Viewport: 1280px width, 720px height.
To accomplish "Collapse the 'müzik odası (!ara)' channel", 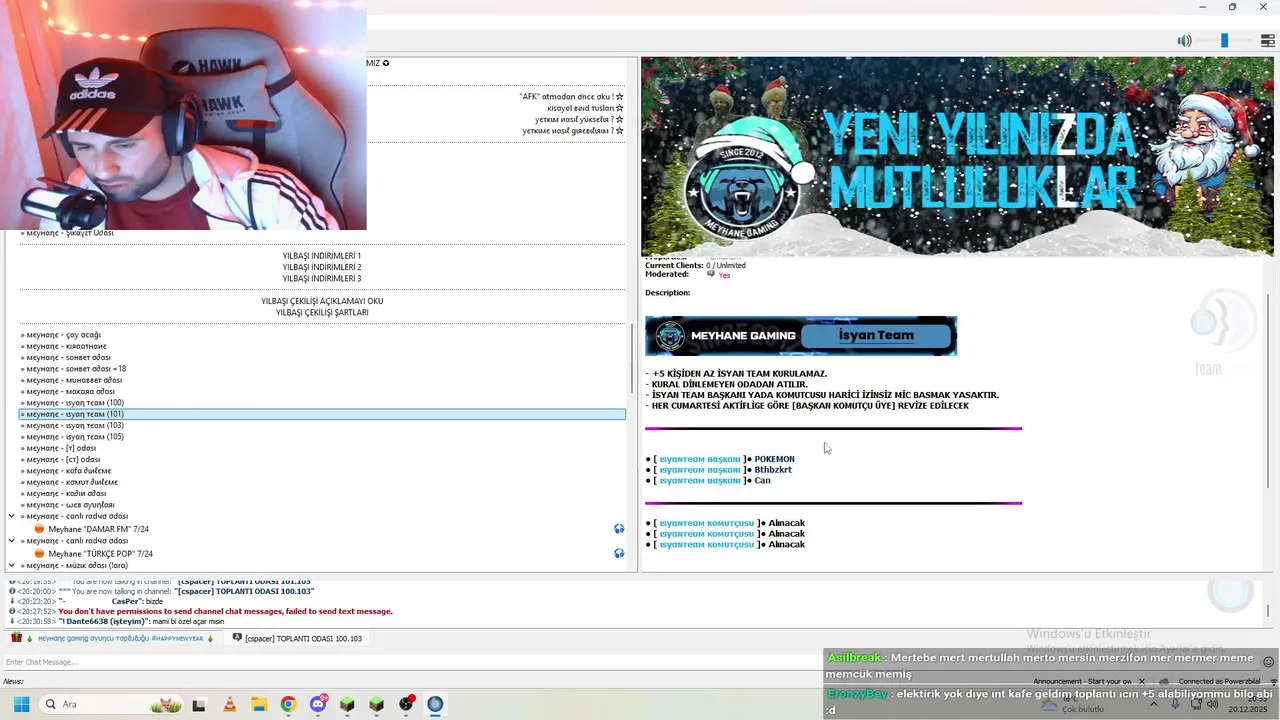I will tap(12, 565).
